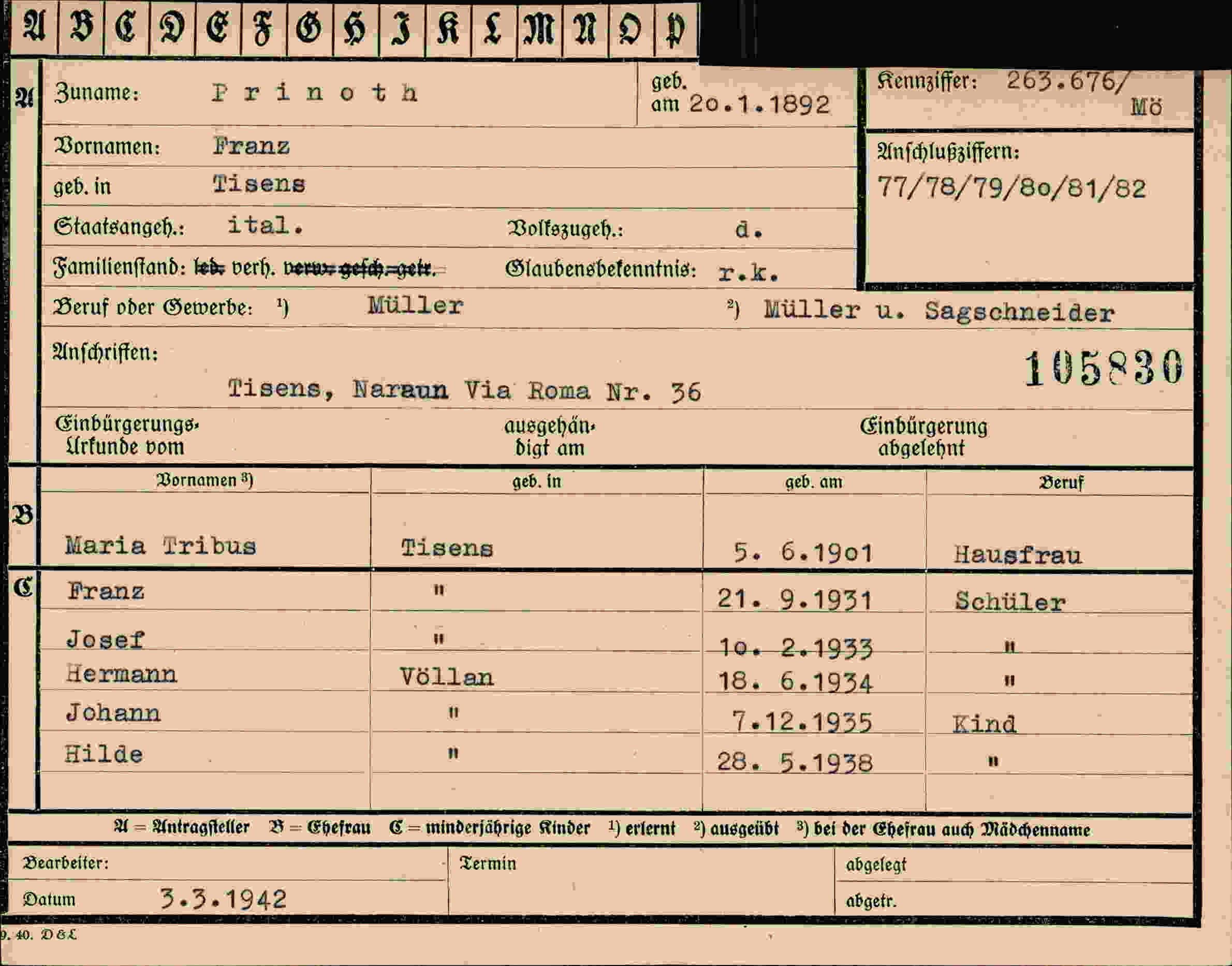Click the birth date 7.12.1935
Screen dimensions: 1232x966
802,721
